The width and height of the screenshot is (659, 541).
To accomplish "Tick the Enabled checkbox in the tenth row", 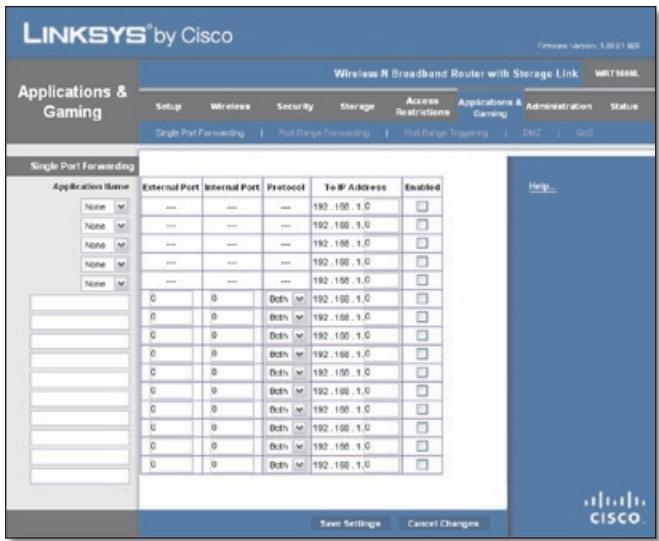I will [x=422, y=372].
